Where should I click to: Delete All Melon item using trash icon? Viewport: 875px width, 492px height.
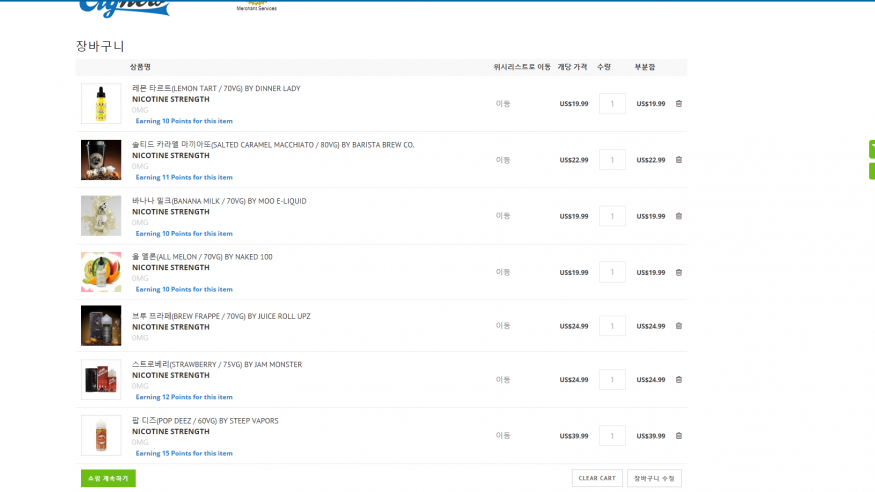pos(679,273)
